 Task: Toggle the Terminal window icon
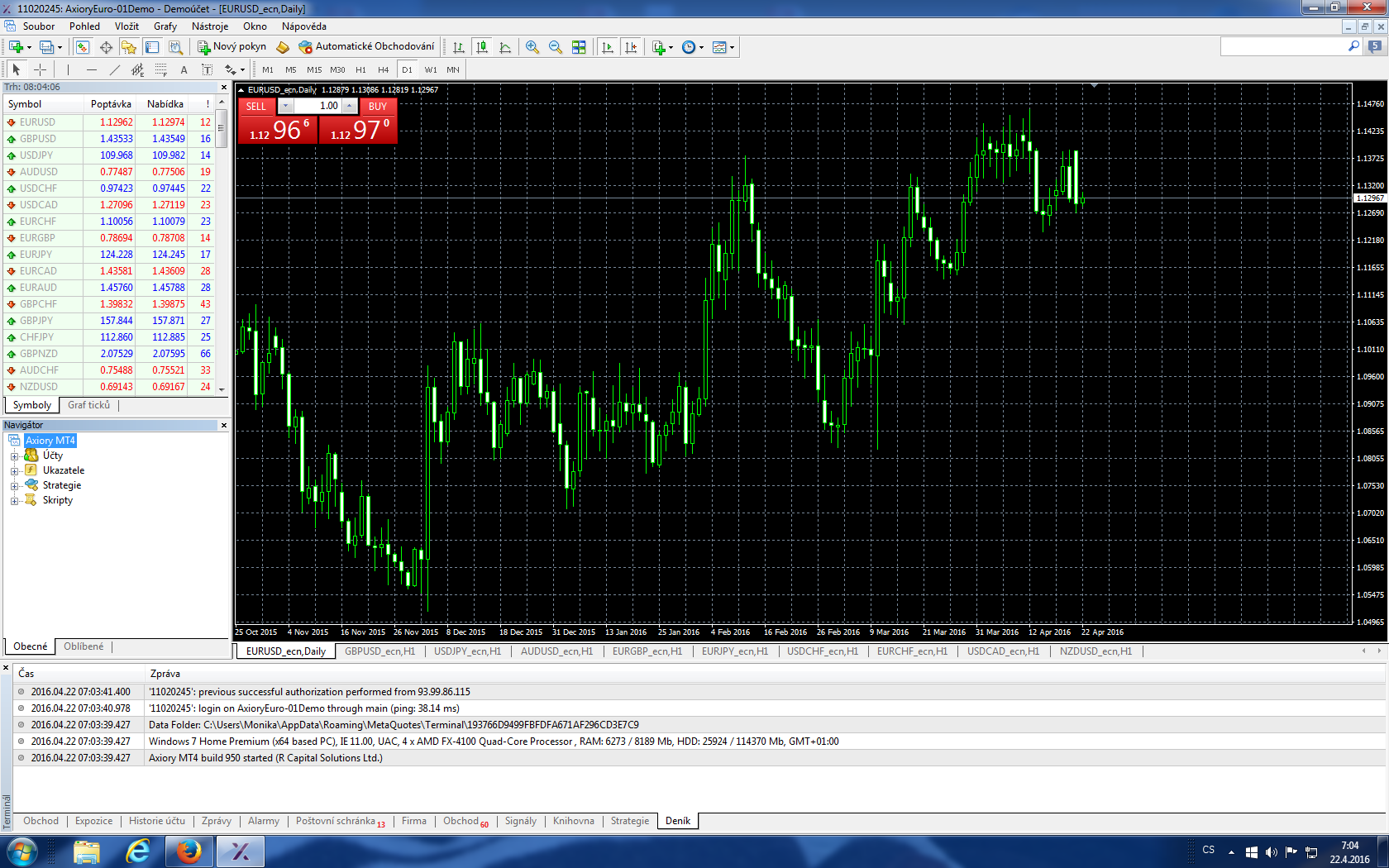tap(152, 47)
